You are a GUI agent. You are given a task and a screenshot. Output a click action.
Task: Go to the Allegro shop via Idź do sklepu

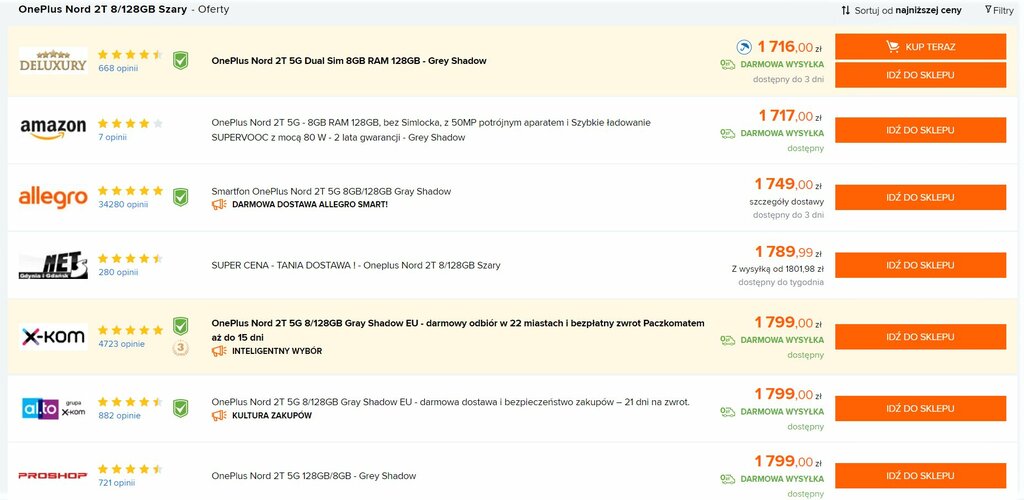(920, 197)
